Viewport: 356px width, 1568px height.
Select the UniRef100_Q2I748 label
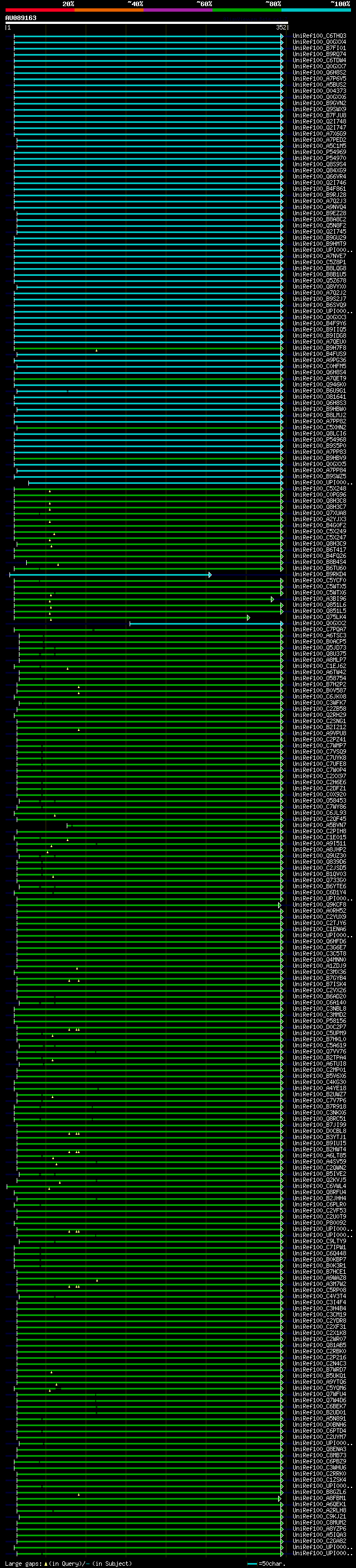(x=319, y=121)
